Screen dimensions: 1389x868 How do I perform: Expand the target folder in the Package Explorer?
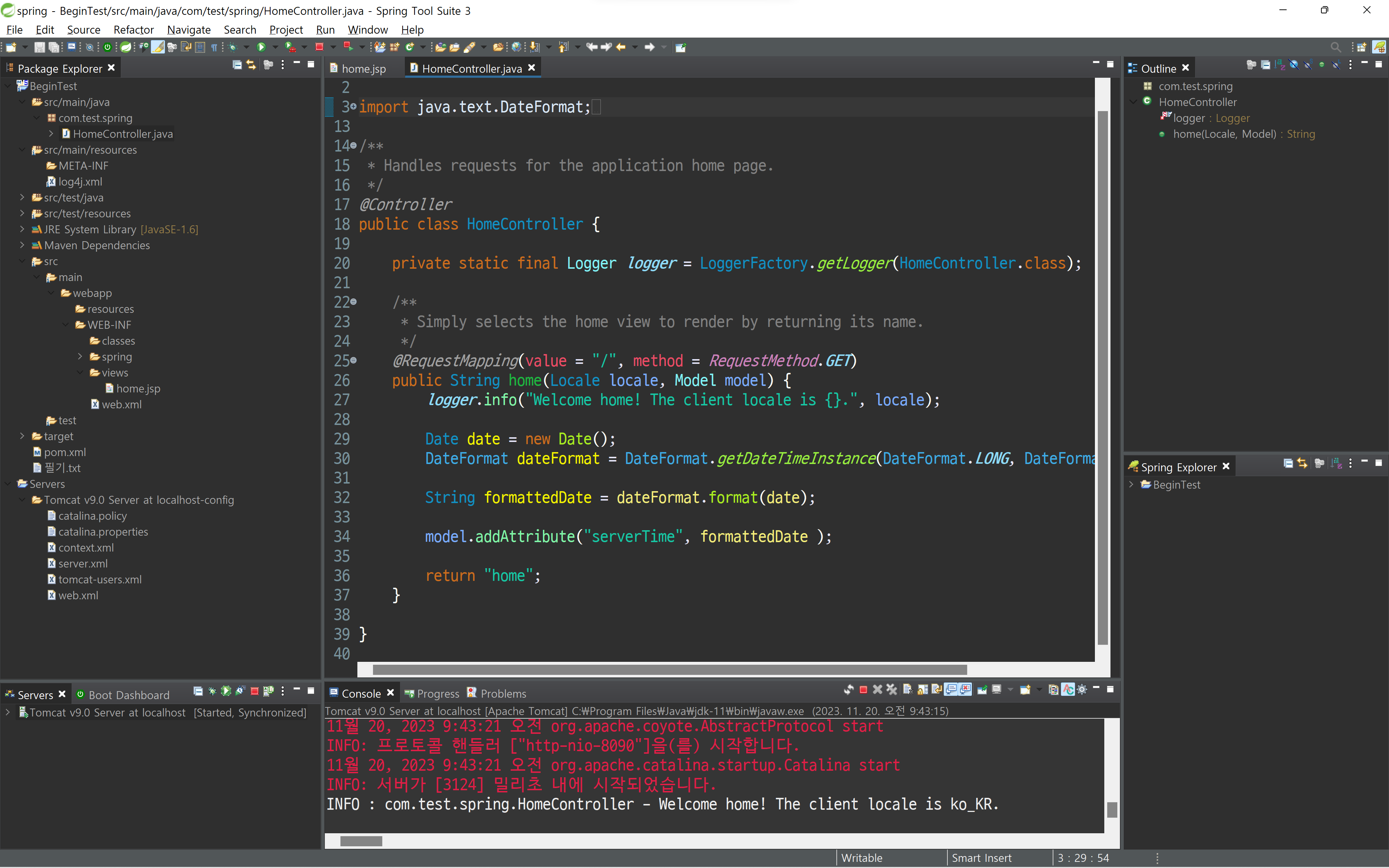click(x=22, y=436)
